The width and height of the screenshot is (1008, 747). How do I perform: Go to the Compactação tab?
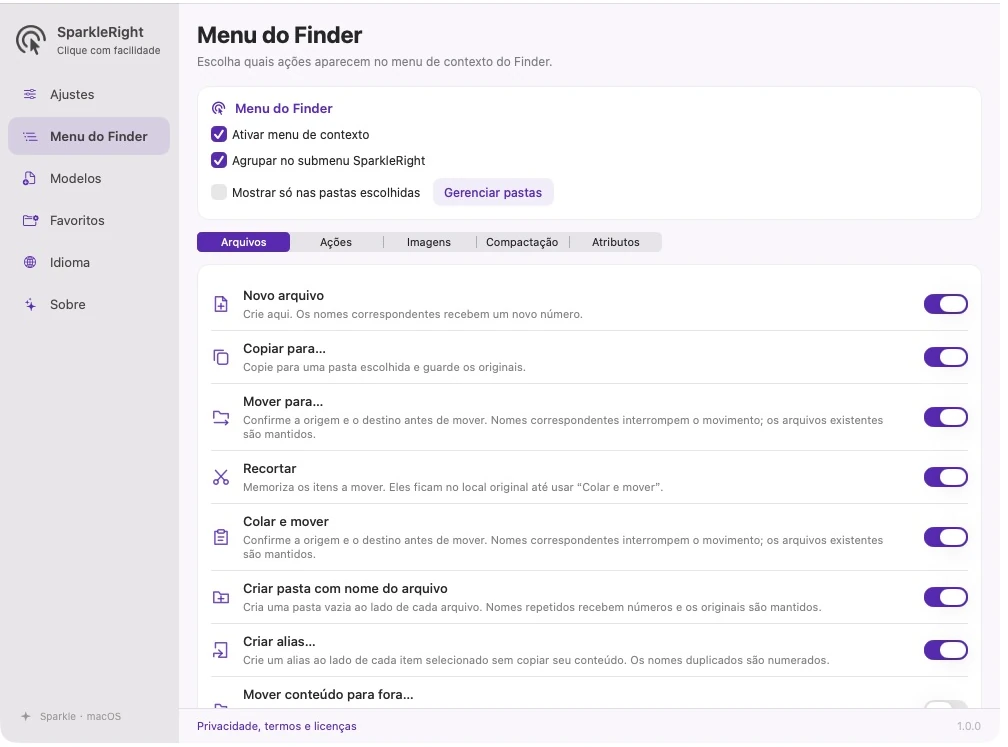pyautogui.click(x=522, y=242)
